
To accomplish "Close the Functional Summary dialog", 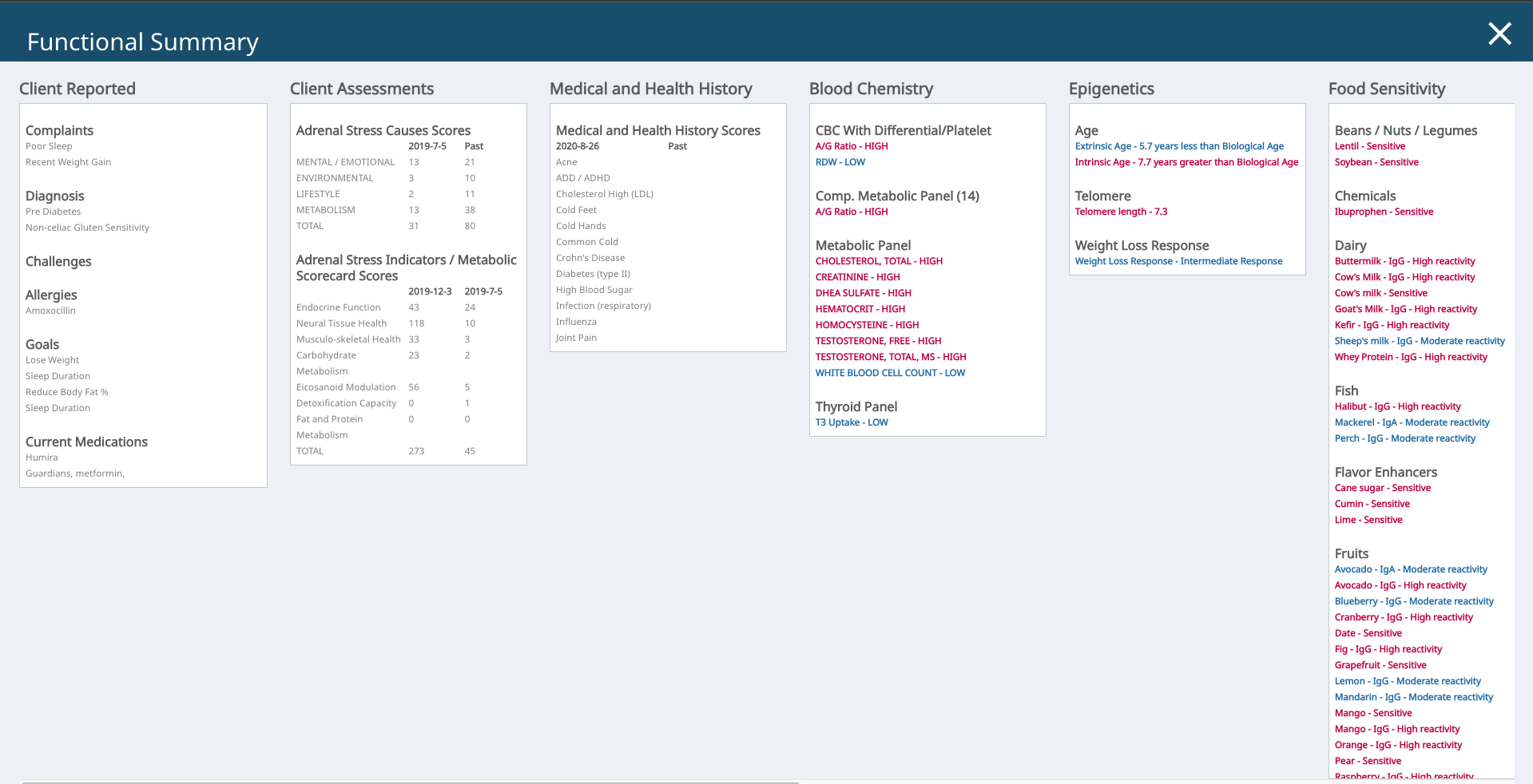I will coord(1499,34).
